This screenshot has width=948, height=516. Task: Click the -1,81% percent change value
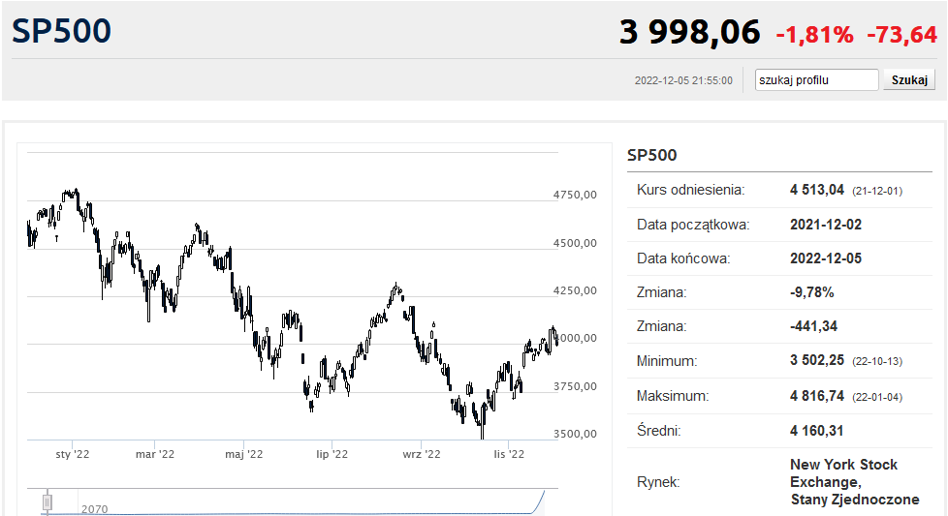click(815, 35)
